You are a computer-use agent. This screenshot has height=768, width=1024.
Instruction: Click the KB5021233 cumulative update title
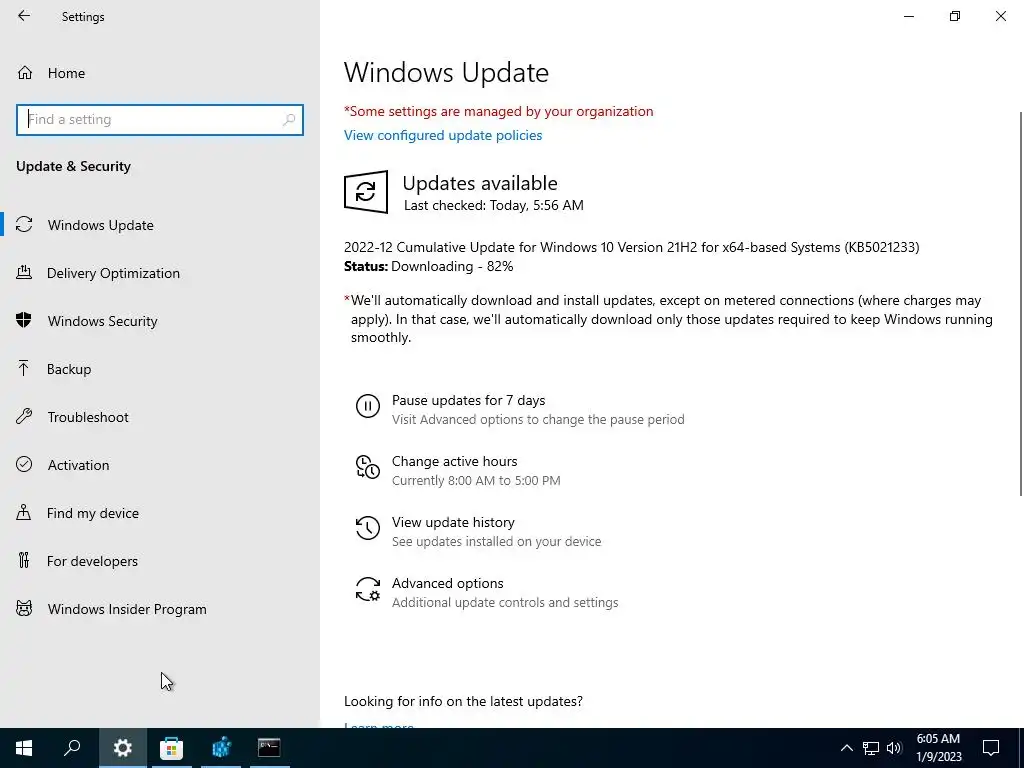pyautogui.click(x=632, y=247)
